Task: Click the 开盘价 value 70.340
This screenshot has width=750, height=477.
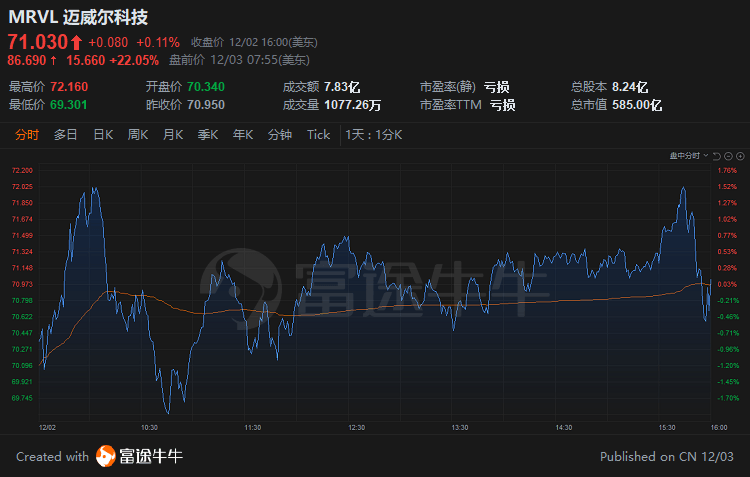Action: 206,87
